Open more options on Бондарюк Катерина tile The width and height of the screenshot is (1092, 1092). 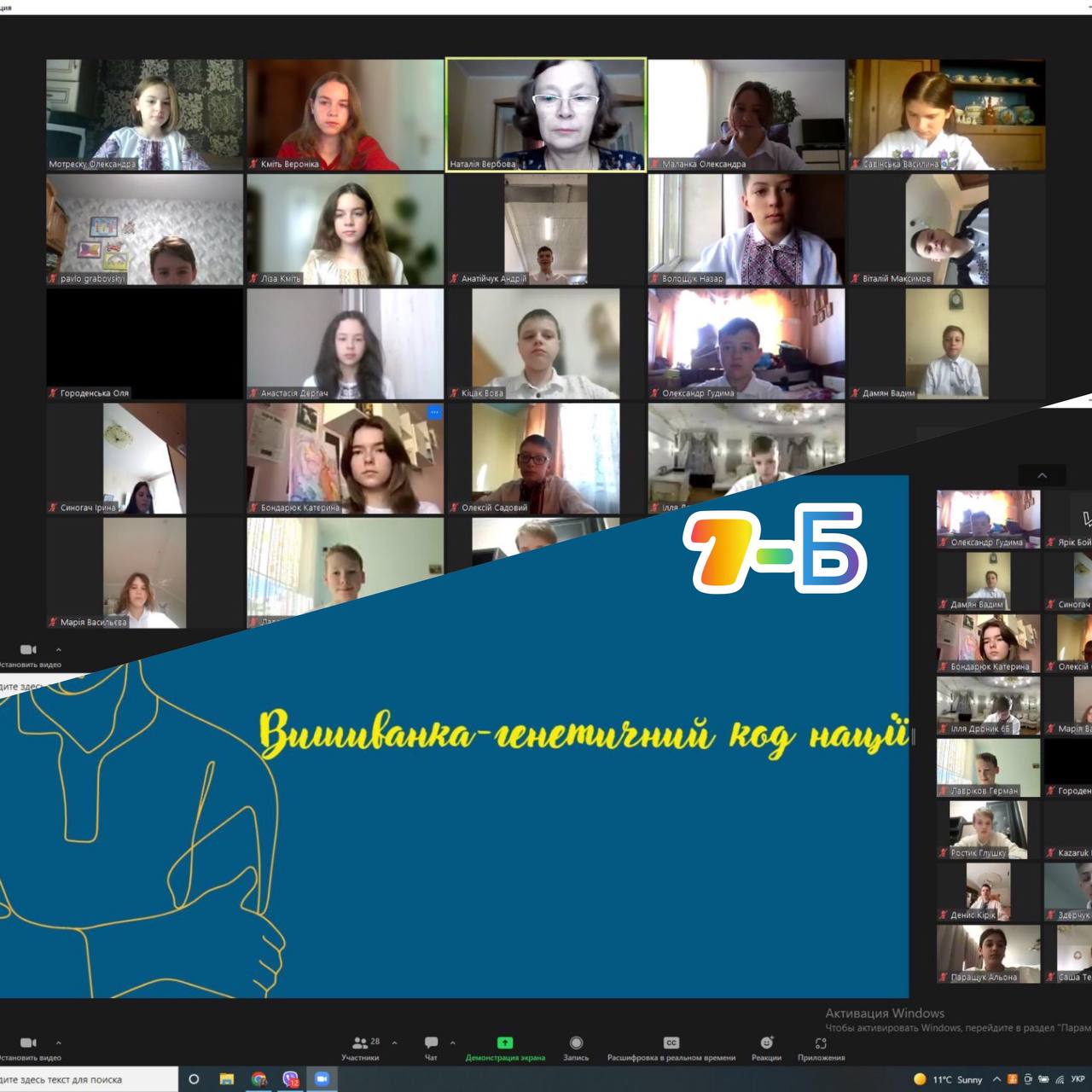pos(434,413)
